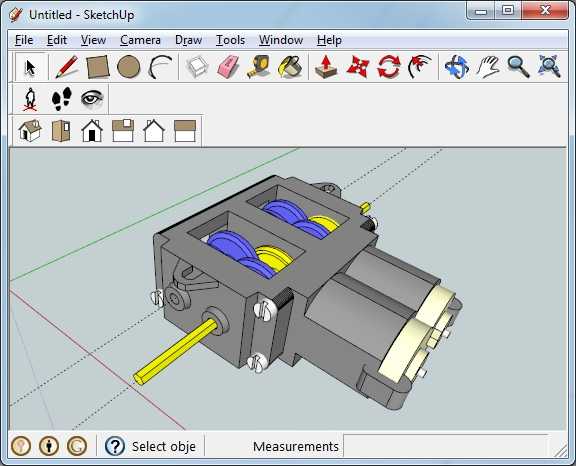Open the Camera menu
Viewport: 576px width, 466px height.
point(140,40)
